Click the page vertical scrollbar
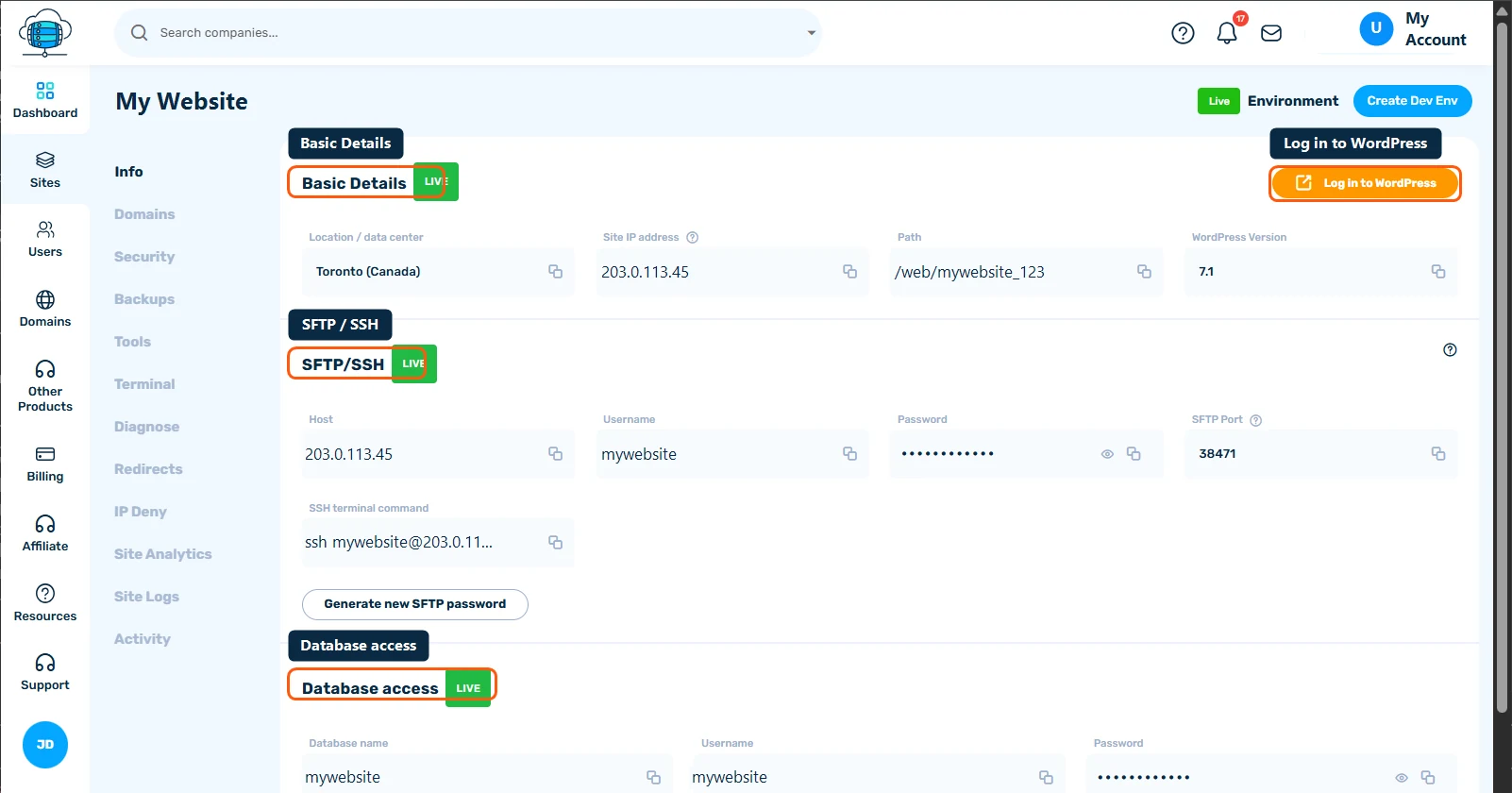 tap(1503, 368)
